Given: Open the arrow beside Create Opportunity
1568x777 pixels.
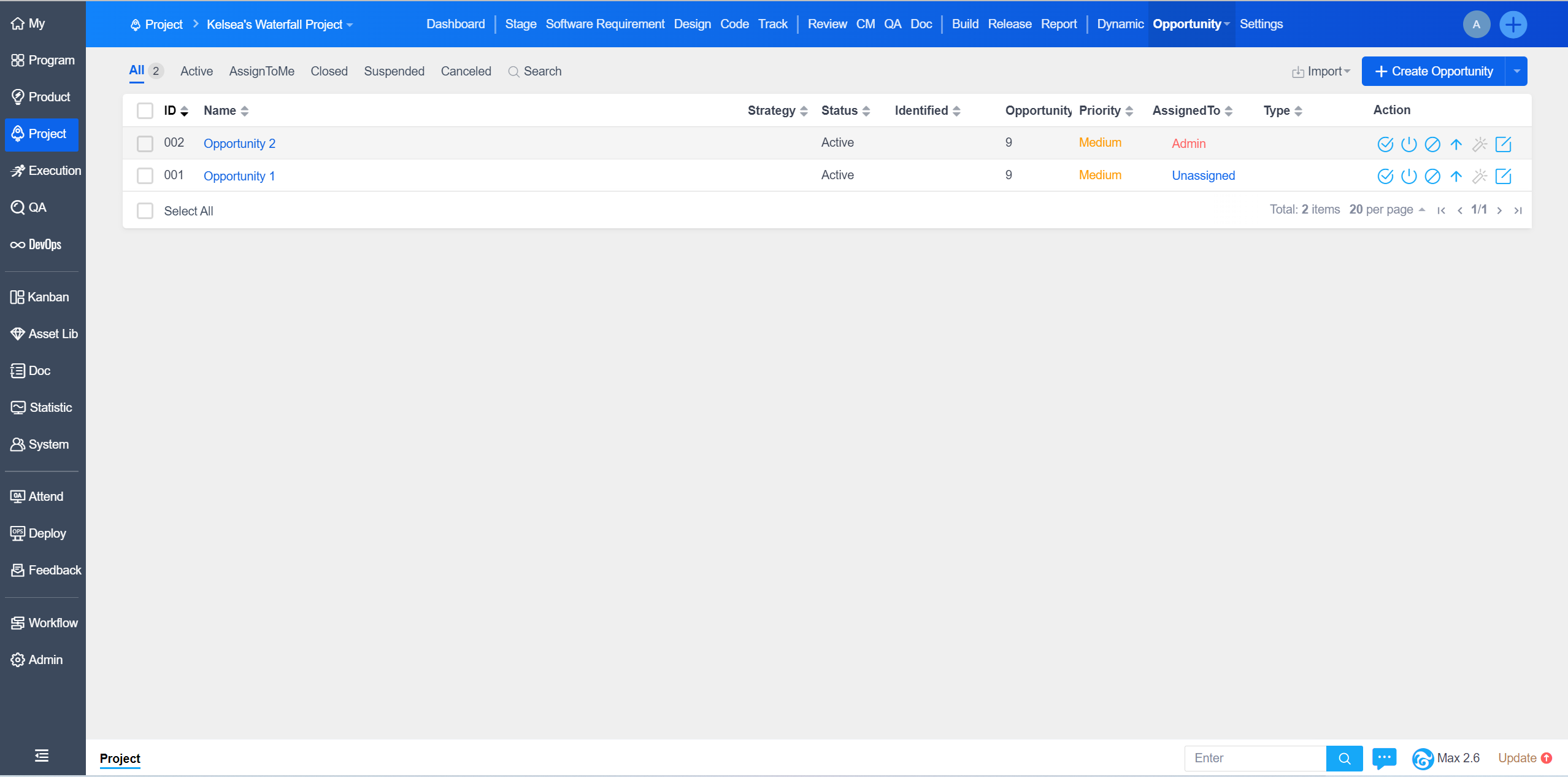Looking at the screenshot, I should pos(1516,71).
